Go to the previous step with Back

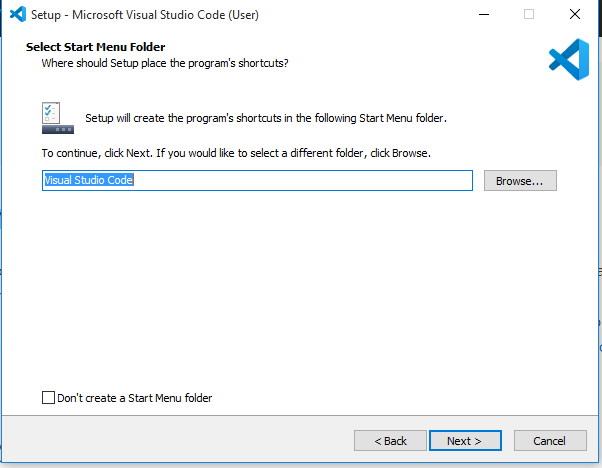390,441
